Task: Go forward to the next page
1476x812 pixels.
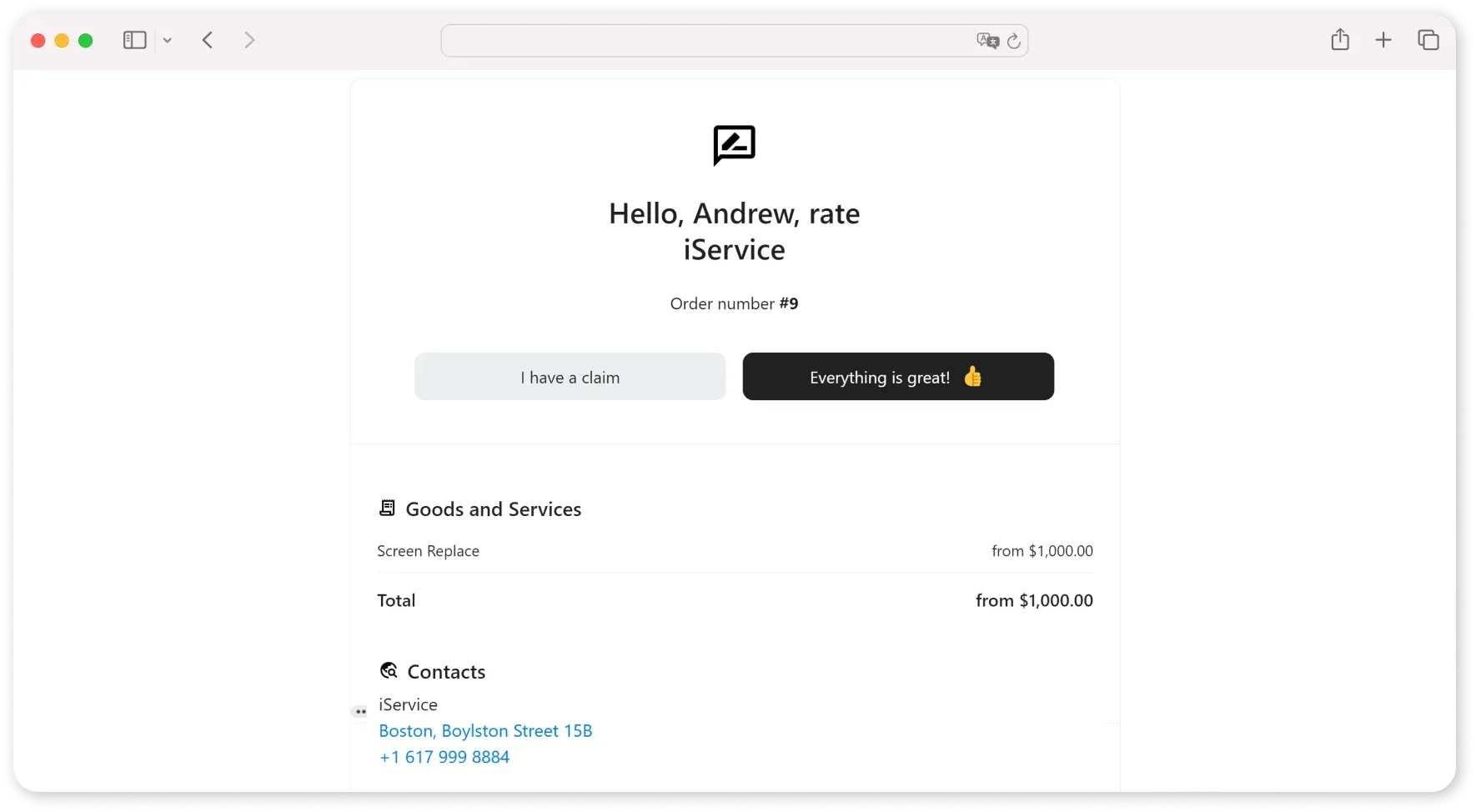Action: click(249, 40)
